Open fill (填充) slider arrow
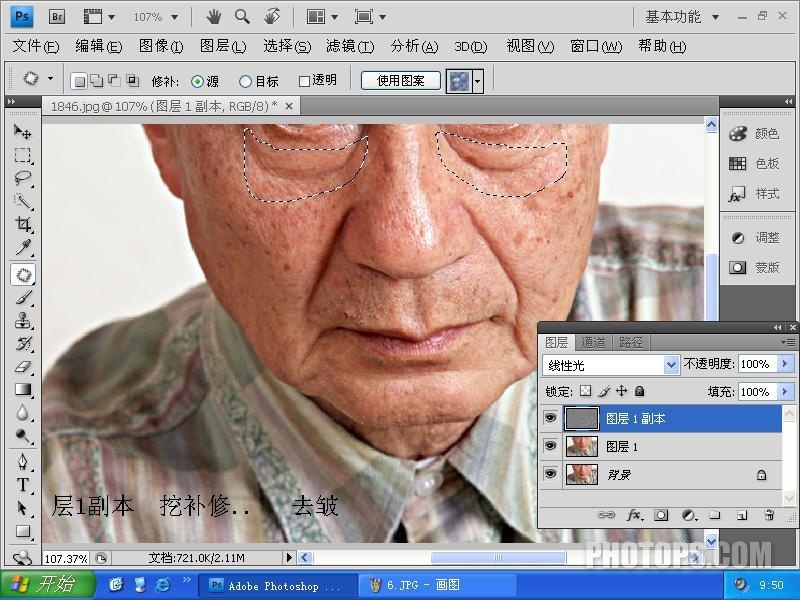The height and width of the screenshot is (600, 800). point(785,392)
